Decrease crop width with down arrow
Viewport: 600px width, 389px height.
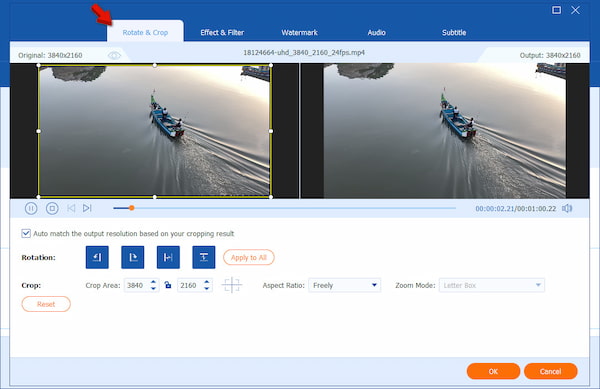pyautogui.click(x=153, y=289)
